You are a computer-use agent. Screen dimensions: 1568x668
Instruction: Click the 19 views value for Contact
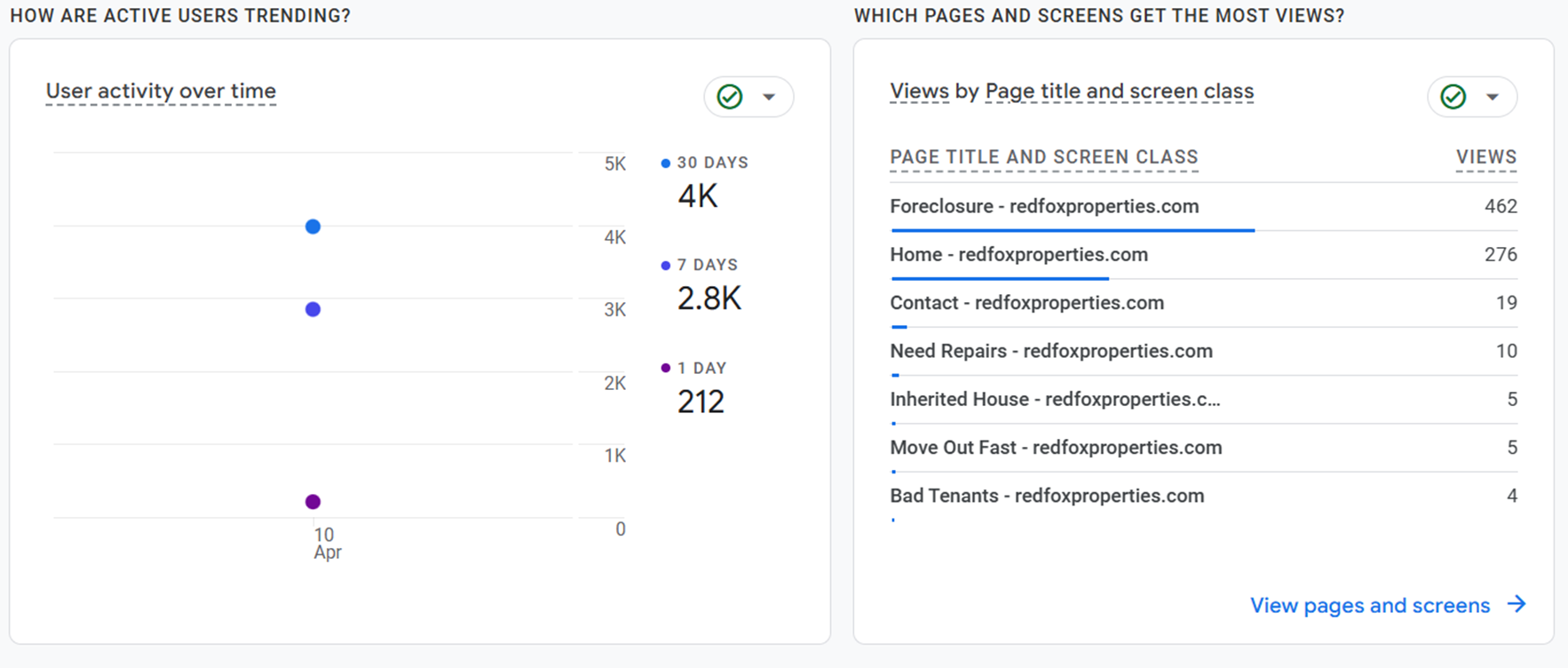(1507, 303)
